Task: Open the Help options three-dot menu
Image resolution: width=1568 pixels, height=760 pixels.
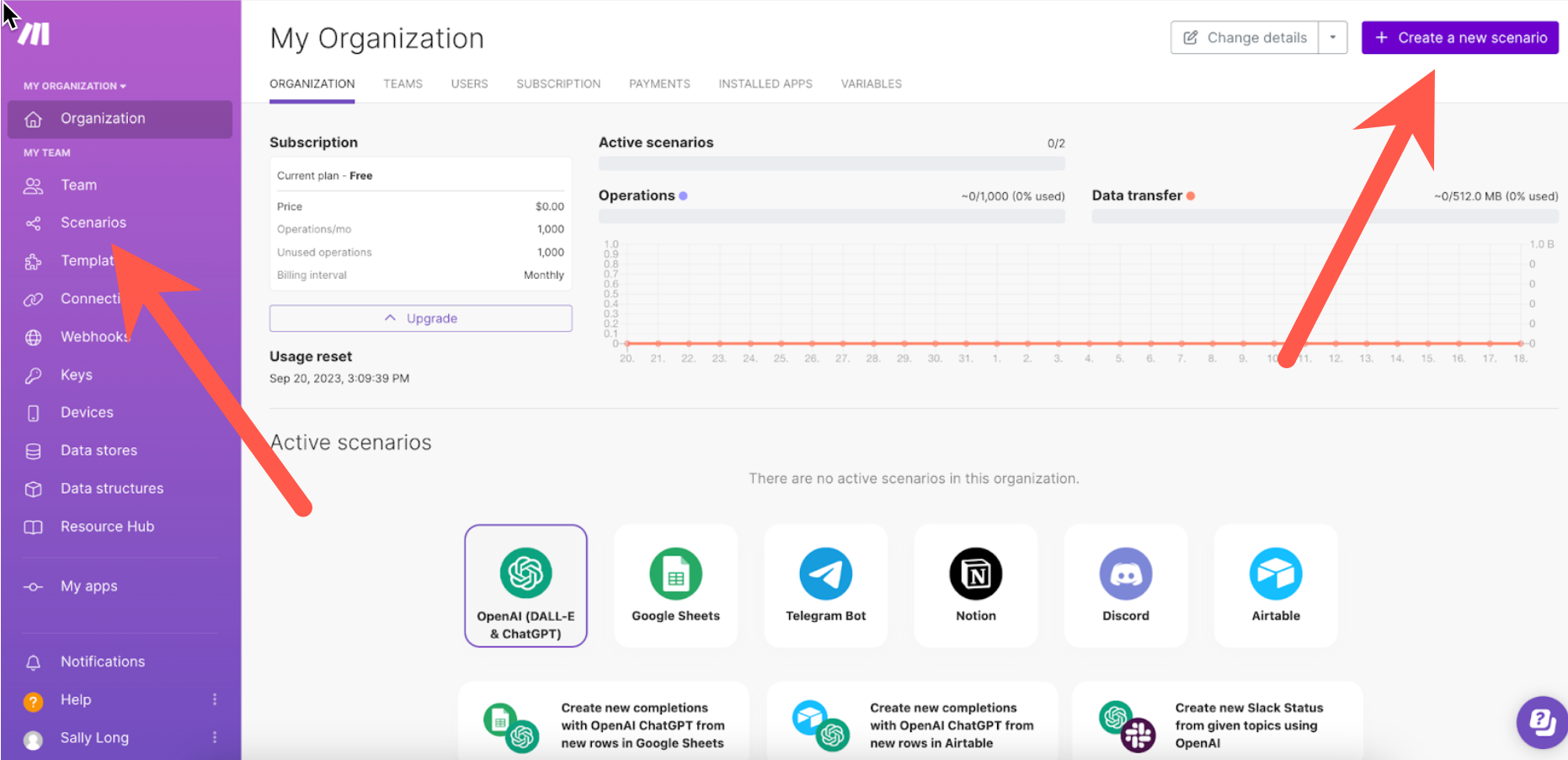Action: pos(215,699)
